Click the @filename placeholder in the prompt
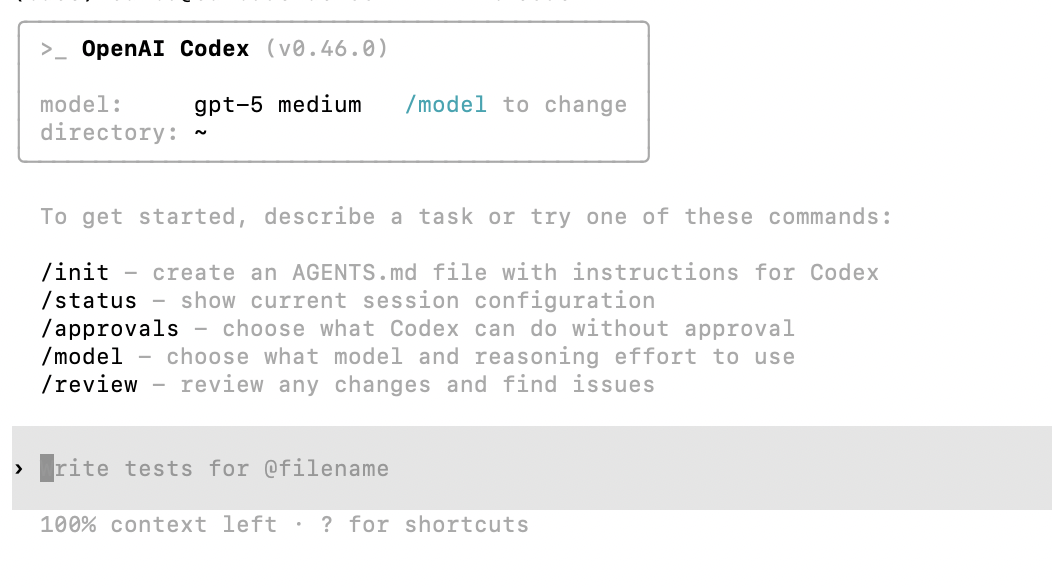This screenshot has width=1052, height=588. (326, 468)
